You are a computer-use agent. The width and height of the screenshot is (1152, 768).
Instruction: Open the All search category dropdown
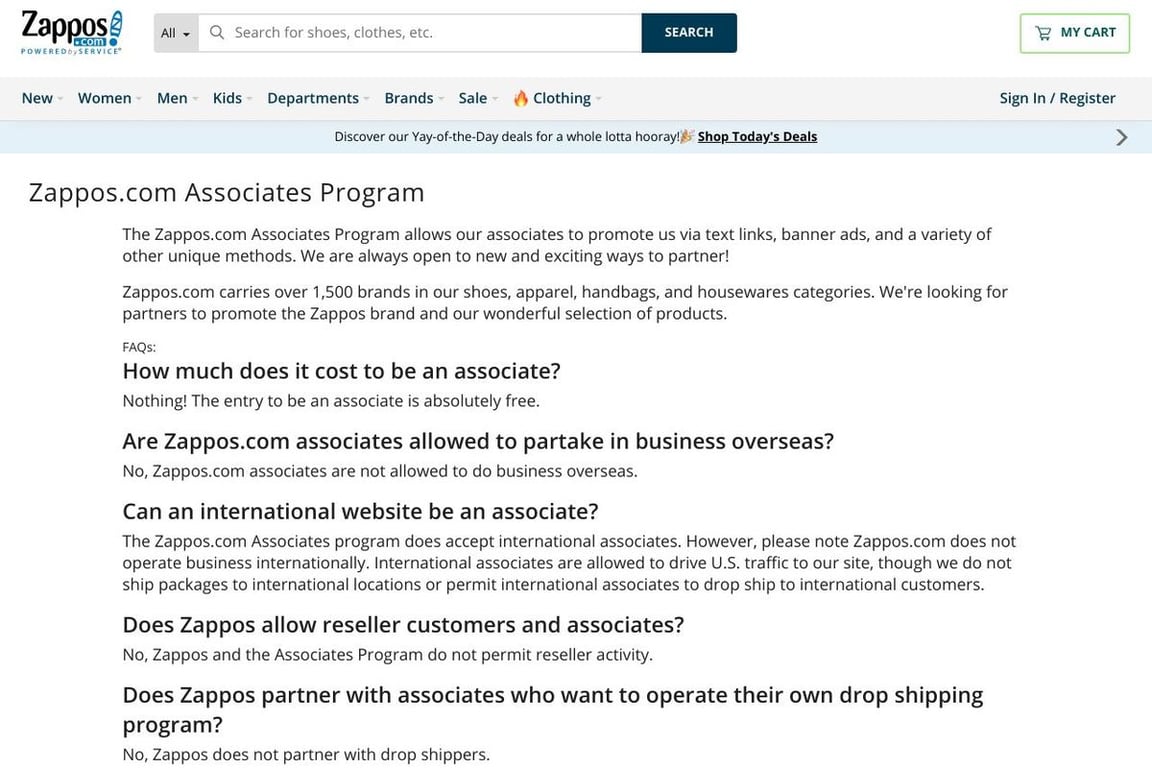pyautogui.click(x=175, y=33)
